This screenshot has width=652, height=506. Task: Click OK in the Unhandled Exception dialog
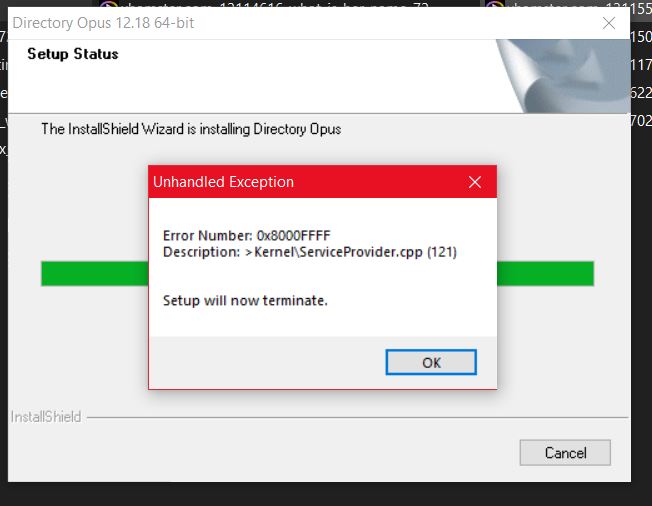(x=431, y=362)
